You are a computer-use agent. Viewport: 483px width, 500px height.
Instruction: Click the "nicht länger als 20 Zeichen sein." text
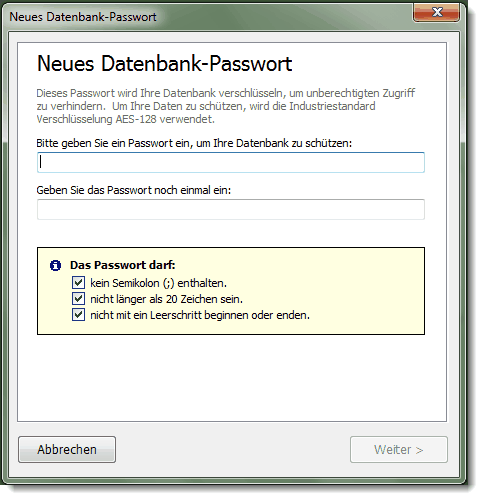(x=166, y=299)
